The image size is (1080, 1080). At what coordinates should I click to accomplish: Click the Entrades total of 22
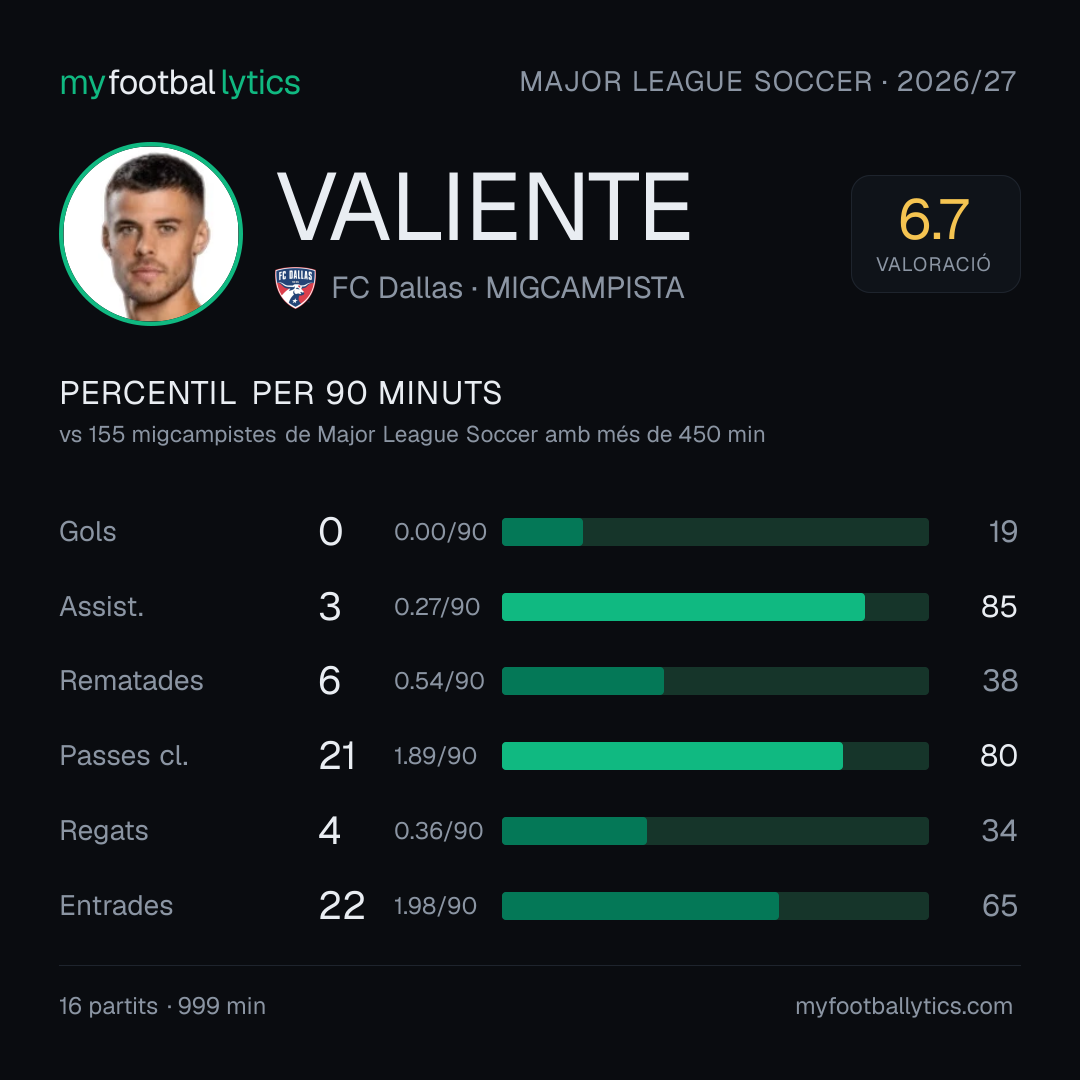(x=342, y=906)
